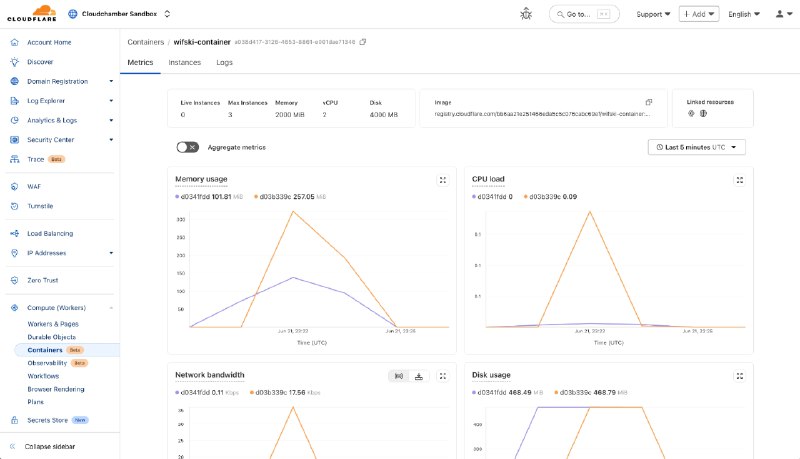This screenshot has height=459, width=800.
Task: Expand Domain Registration submenu arrow
Action: (111, 81)
